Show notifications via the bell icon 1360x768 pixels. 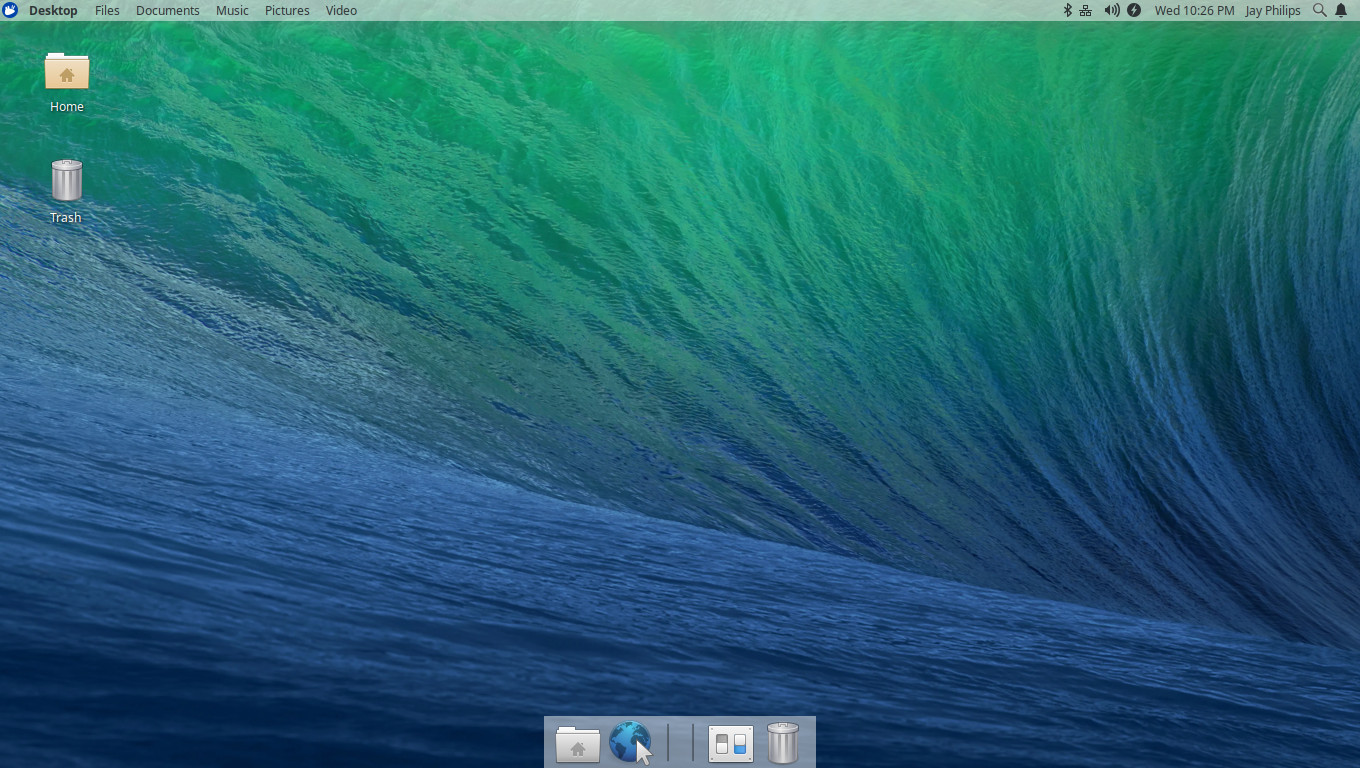(x=1341, y=10)
